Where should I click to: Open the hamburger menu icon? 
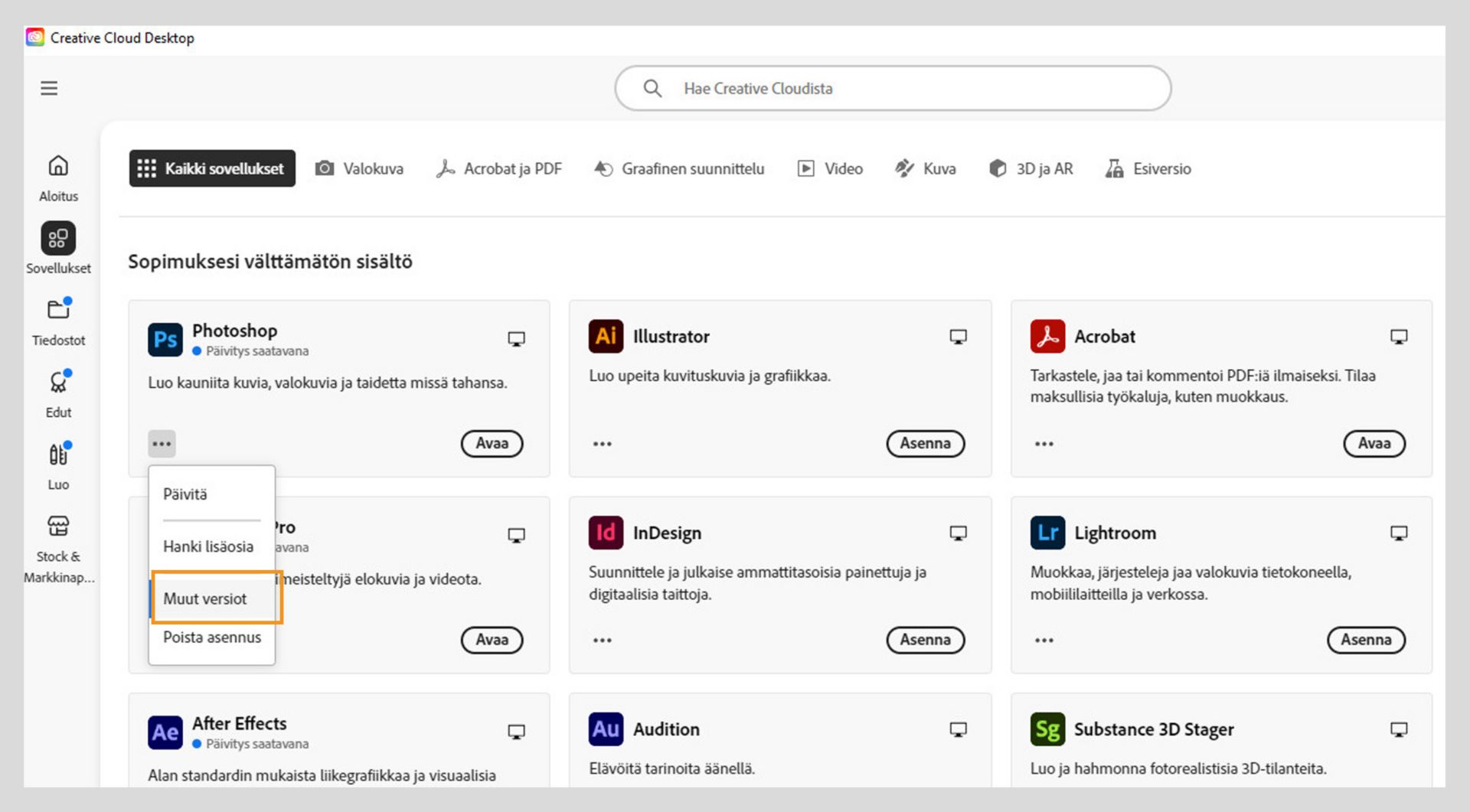pyautogui.click(x=49, y=89)
